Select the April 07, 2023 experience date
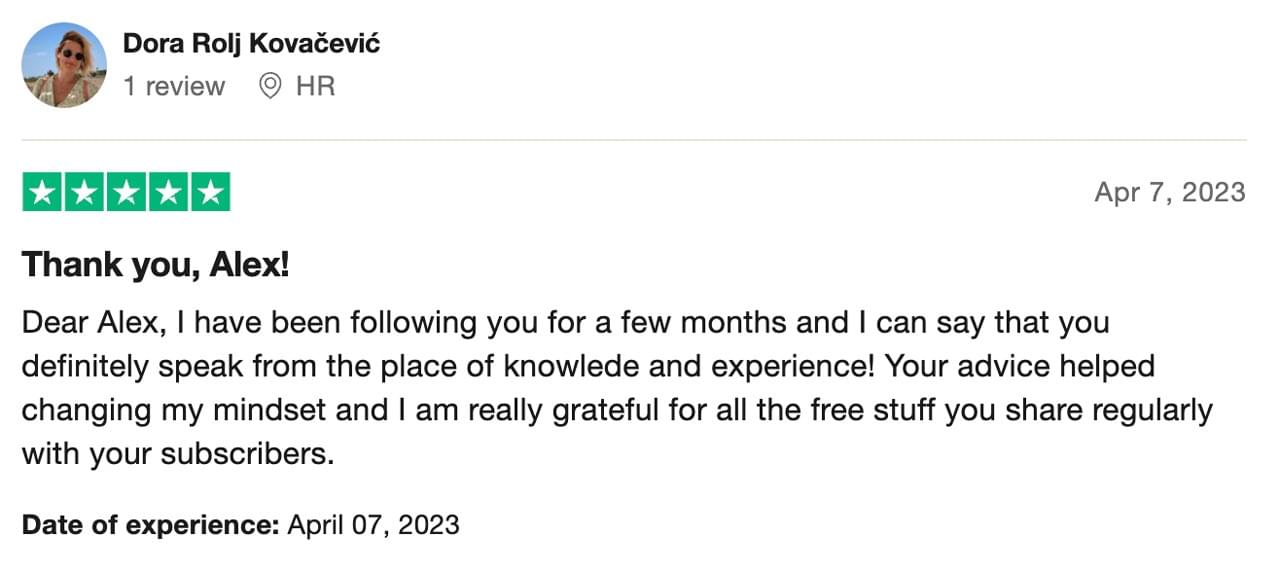The height and width of the screenshot is (572, 1280). point(374,525)
